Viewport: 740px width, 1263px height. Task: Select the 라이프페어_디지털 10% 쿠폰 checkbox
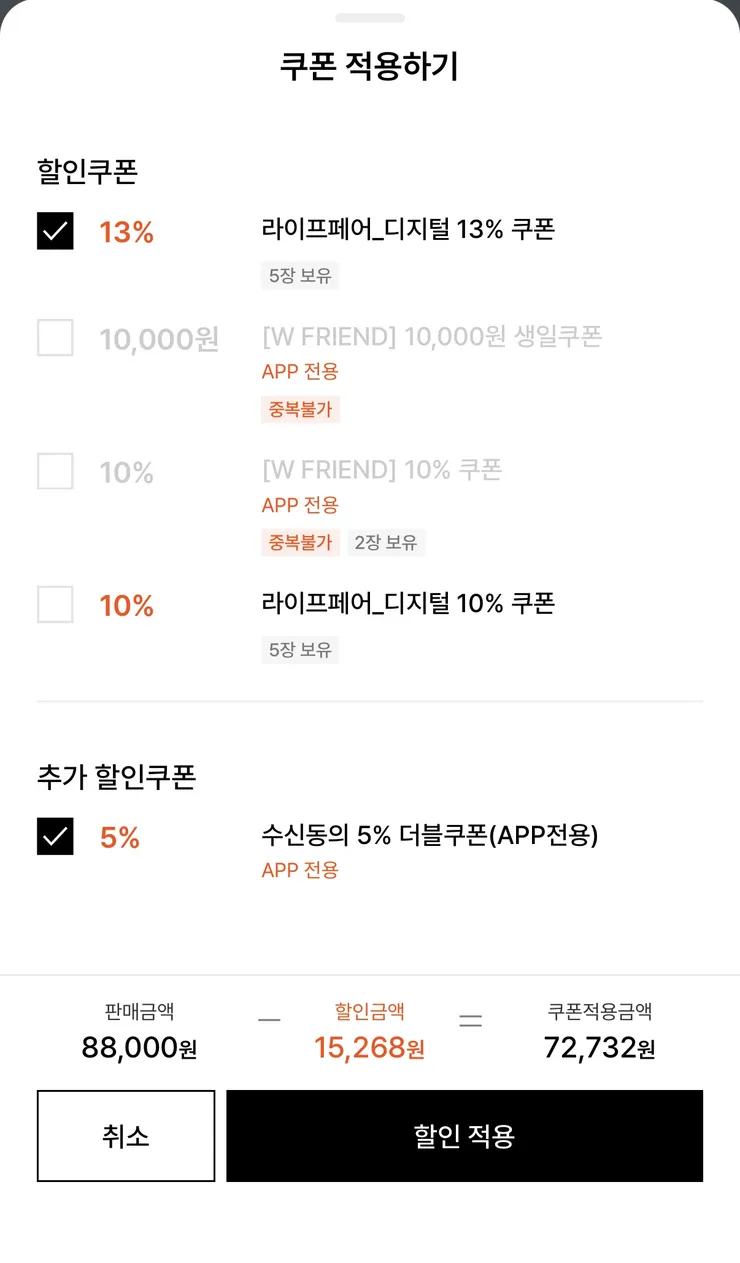[55, 604]
